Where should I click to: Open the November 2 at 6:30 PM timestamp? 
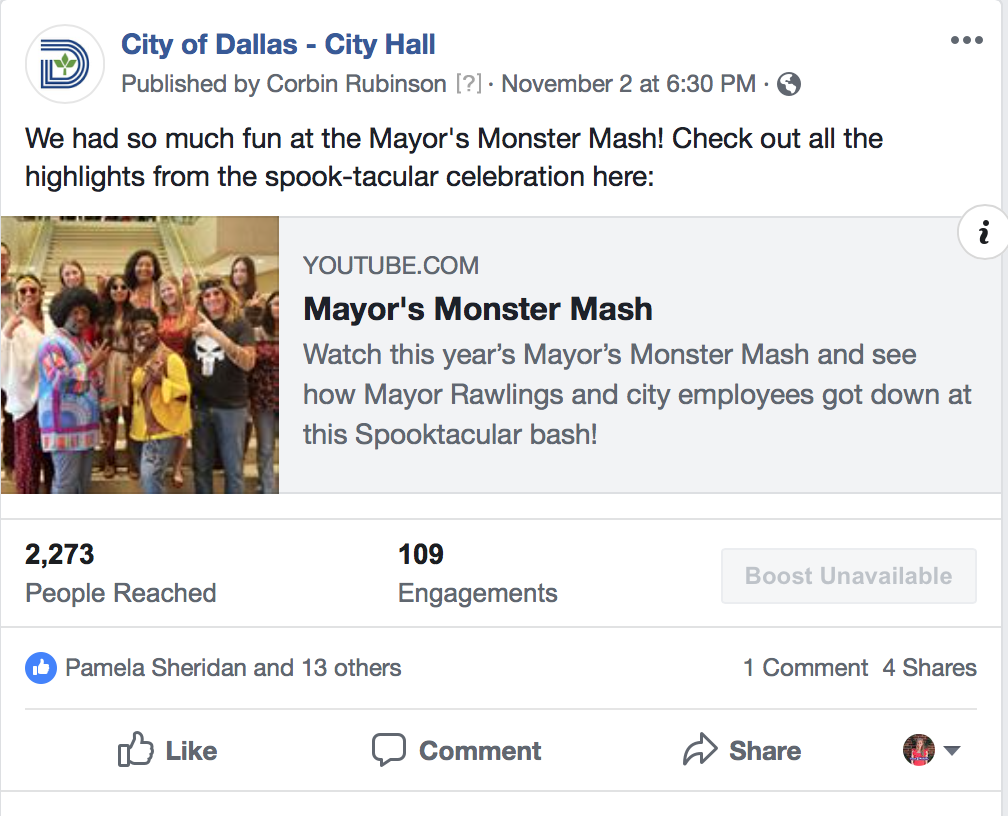(x=628, y=84)
